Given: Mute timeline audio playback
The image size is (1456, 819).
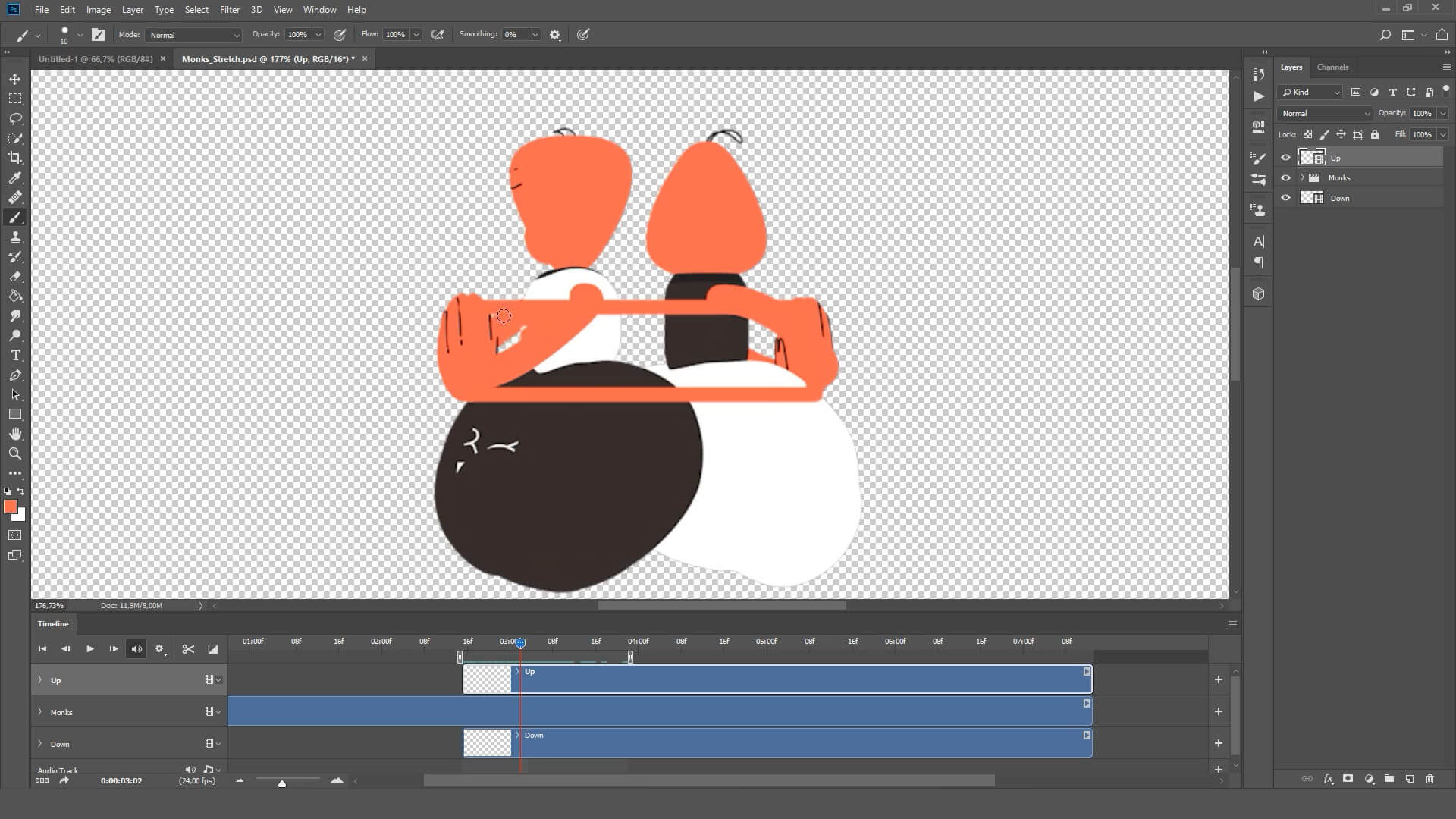Looking at the screenshot, I should coord(136,649).
